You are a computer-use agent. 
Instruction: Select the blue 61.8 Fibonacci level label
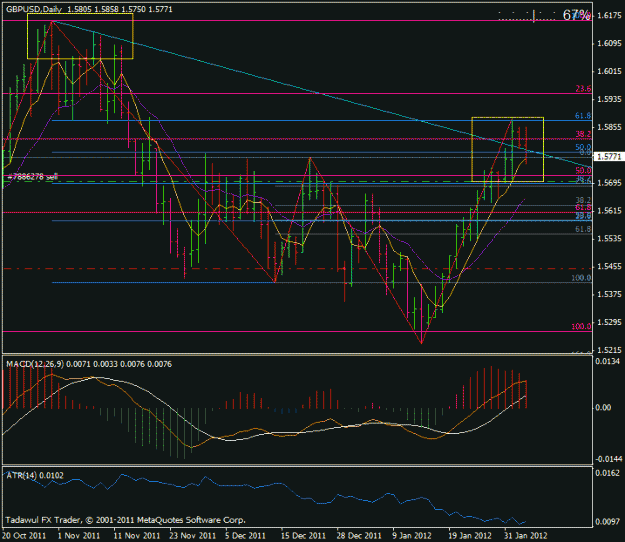(x=583, y=116)
